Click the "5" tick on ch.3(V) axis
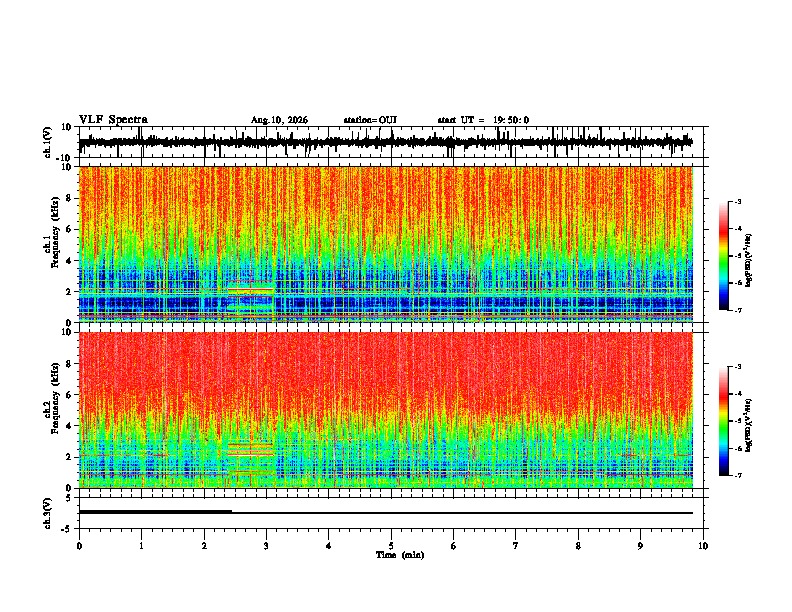The width and height of the screenshot is (792, 612). coord(69,497)
